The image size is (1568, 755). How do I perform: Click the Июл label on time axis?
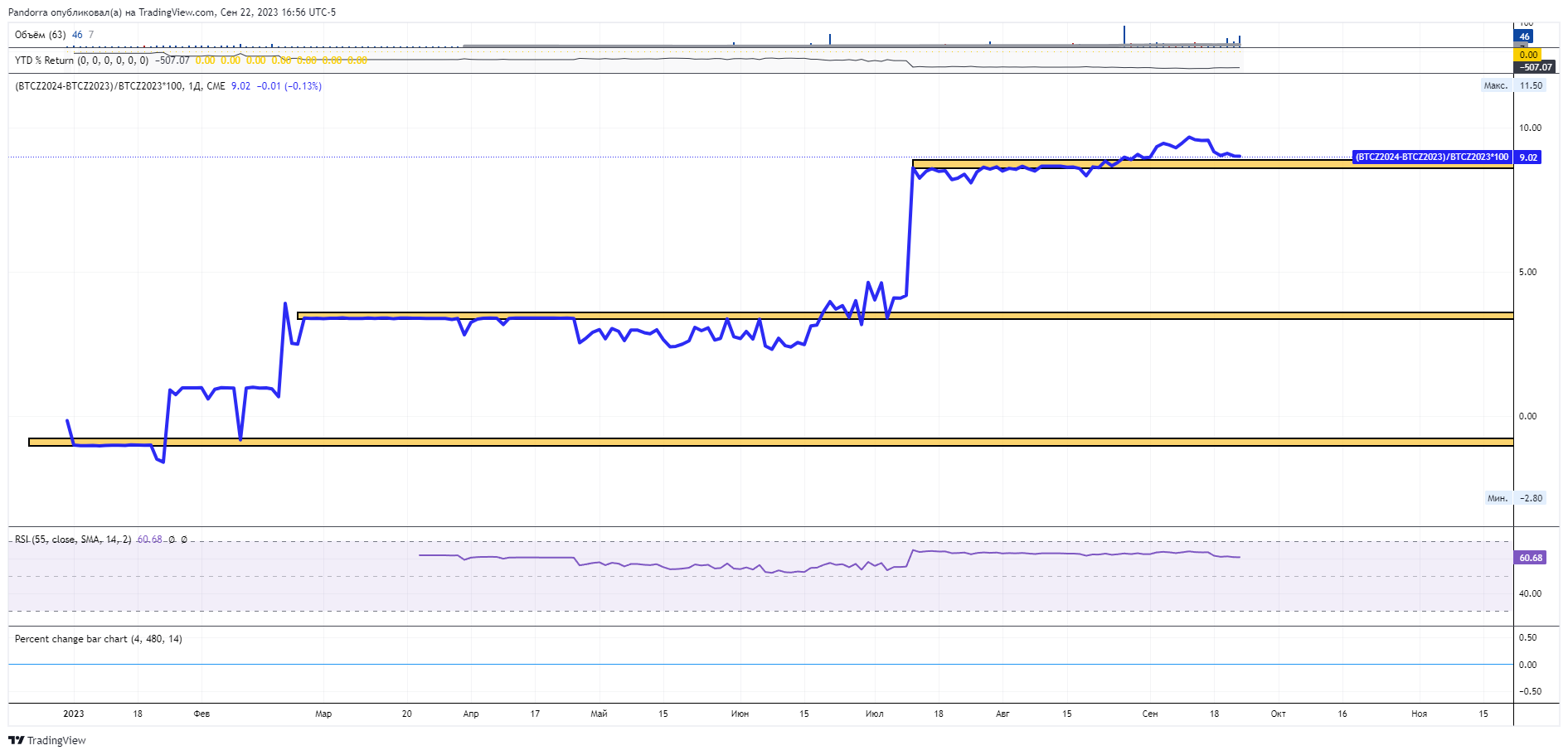point(874,714)
